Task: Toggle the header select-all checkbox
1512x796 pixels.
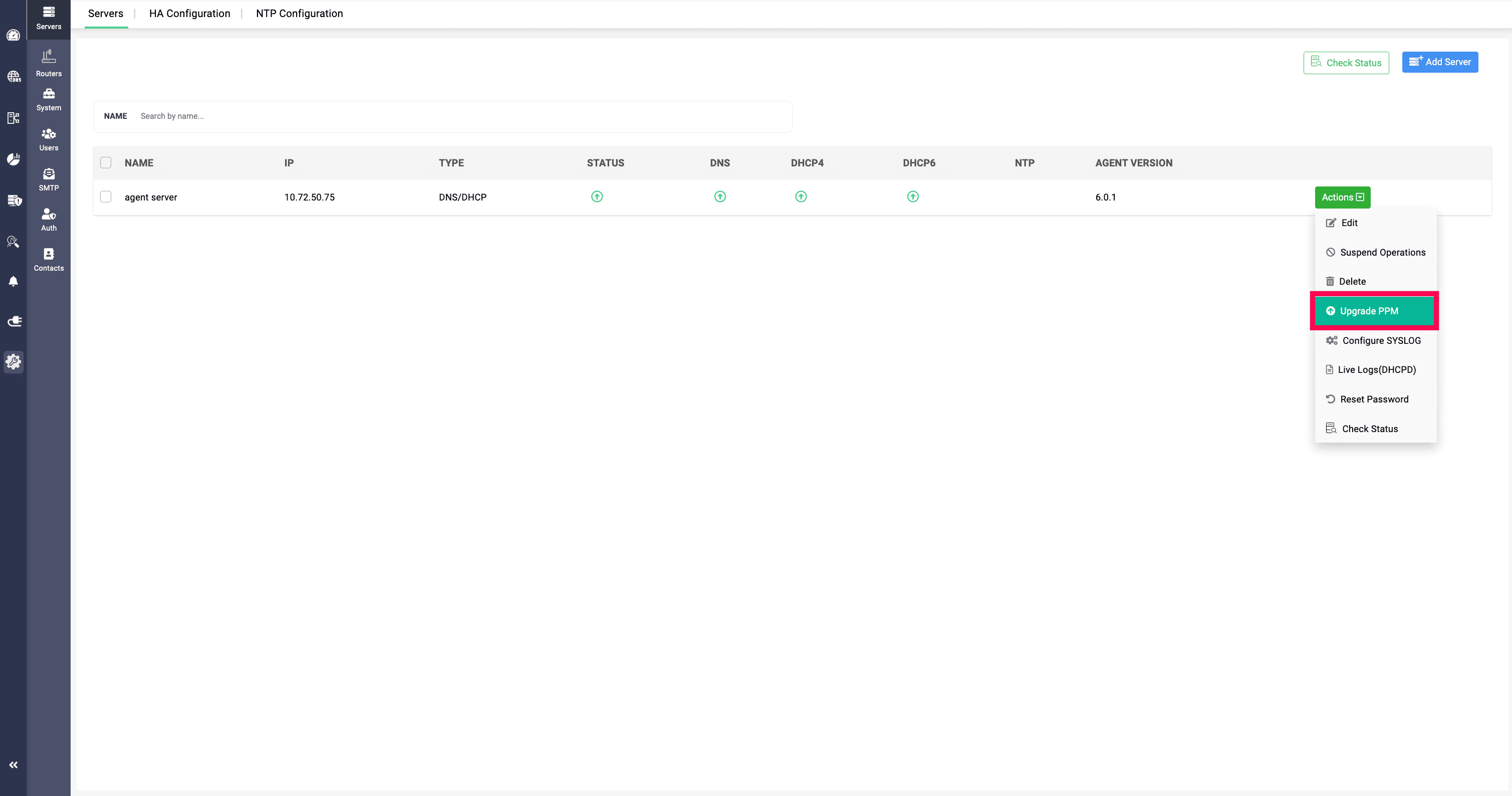Action: tap(106, 163)
